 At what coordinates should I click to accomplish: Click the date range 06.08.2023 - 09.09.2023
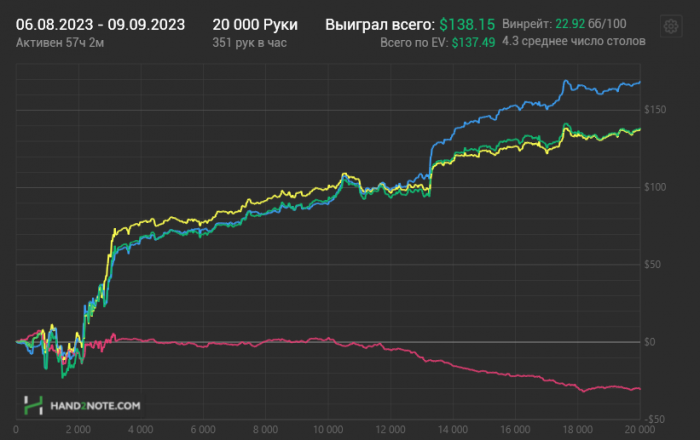[100, 25]
